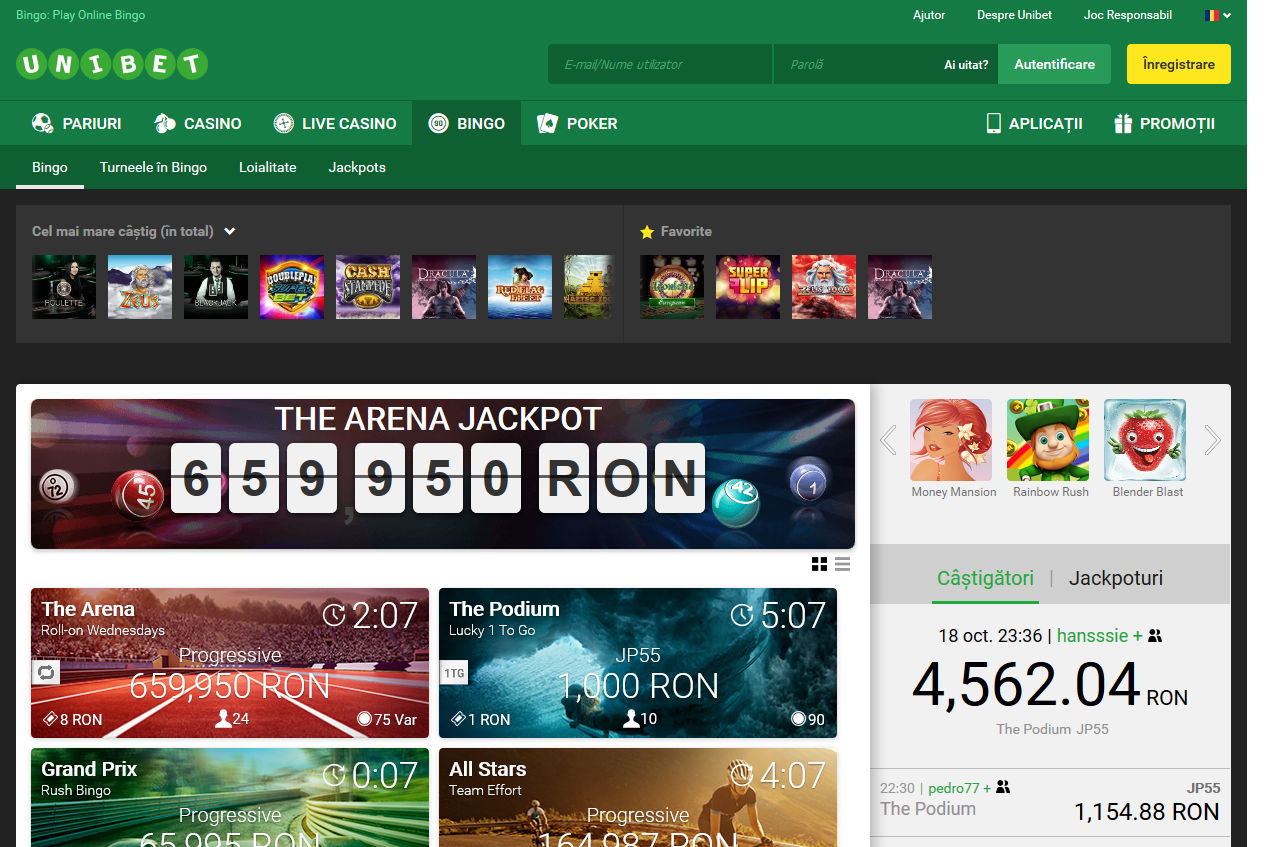This screenshot has width=1264, height=847.
Task: Switch to Turneele în Bingo tab
Action: click(153, 167)
